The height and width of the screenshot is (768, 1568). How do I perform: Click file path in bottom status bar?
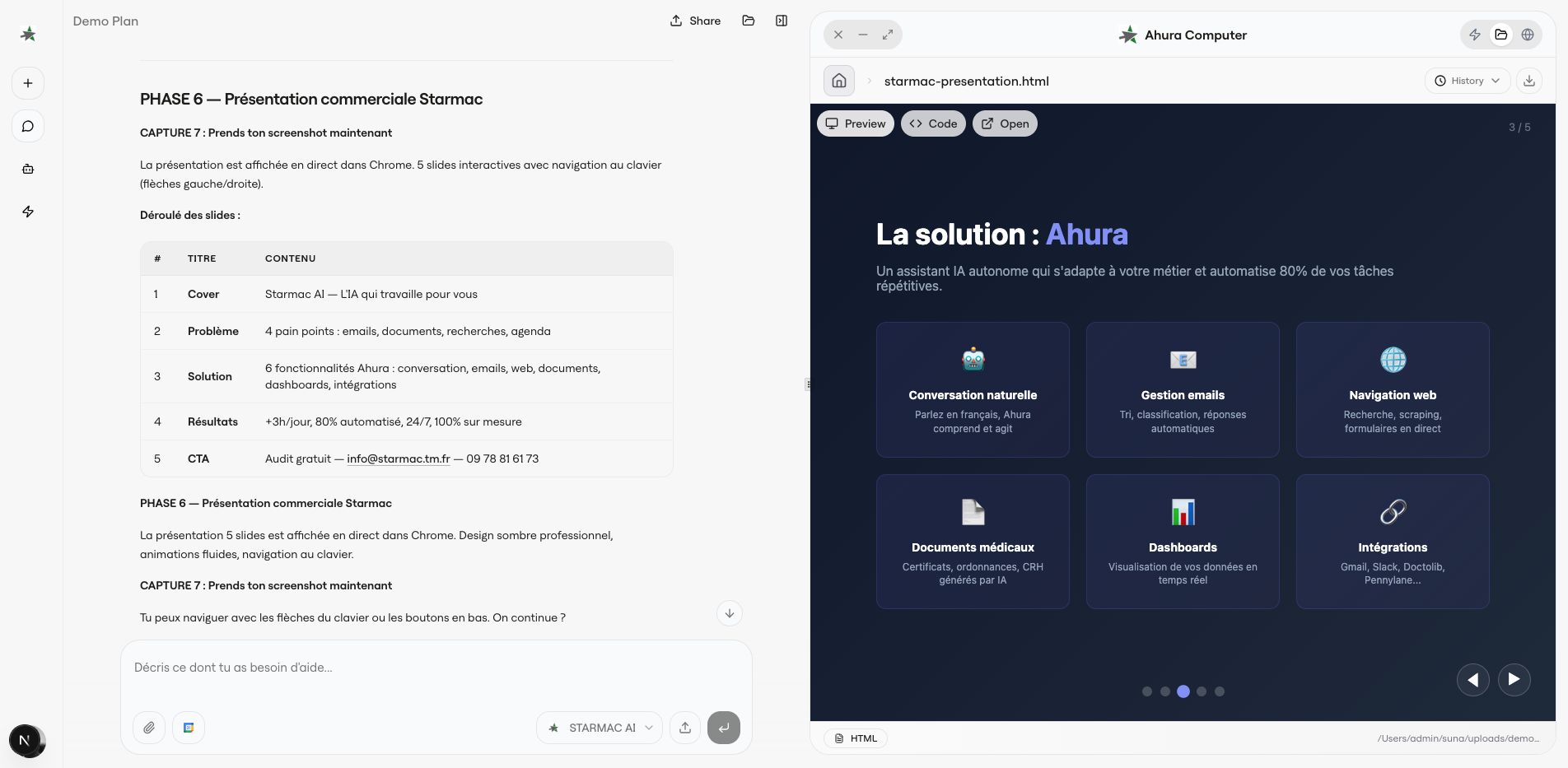coord(1458,738)
